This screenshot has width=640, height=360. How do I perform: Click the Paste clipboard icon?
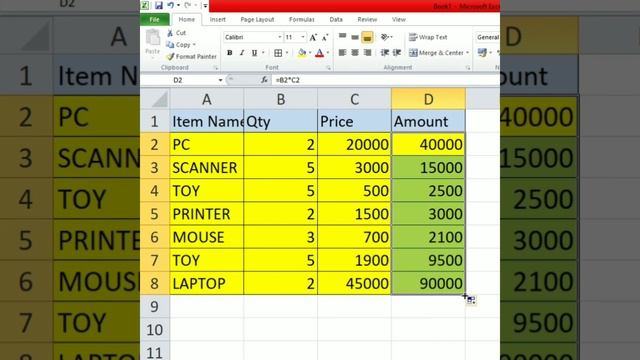click(153, 38)
